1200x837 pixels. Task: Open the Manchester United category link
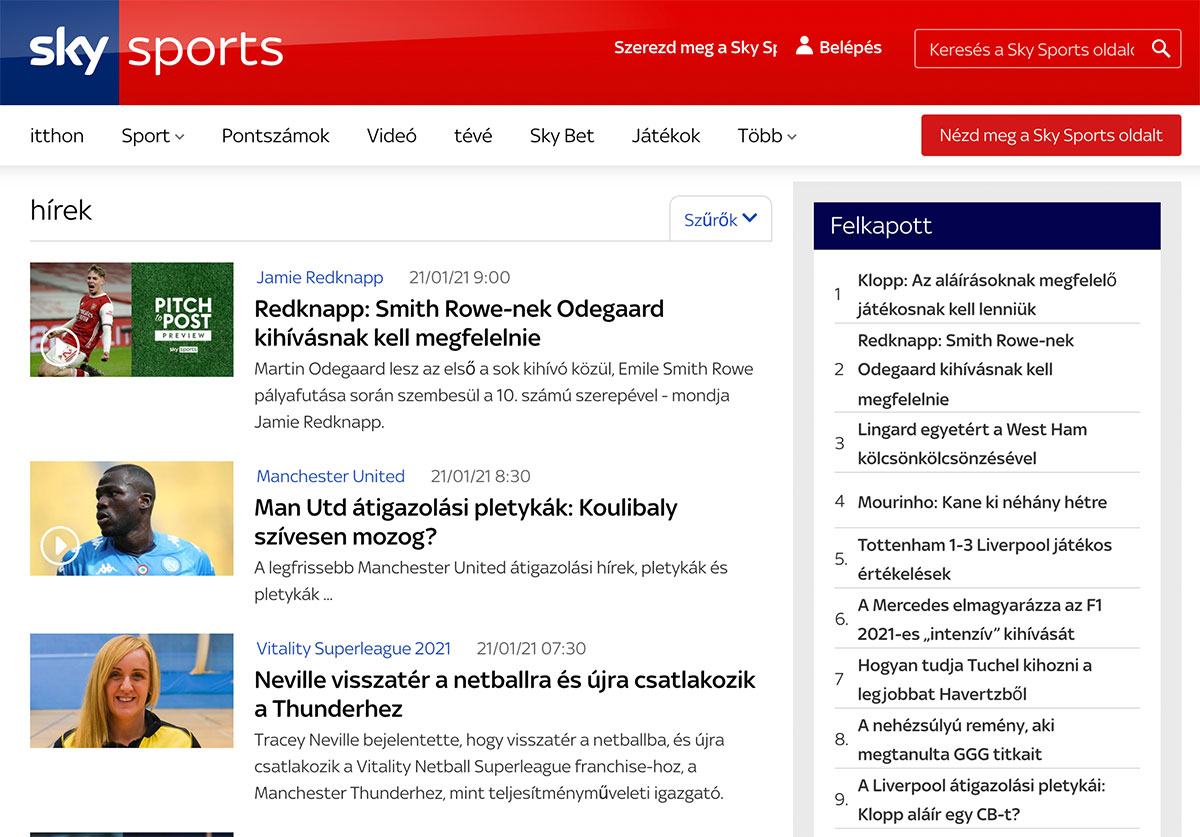(331, 476)
